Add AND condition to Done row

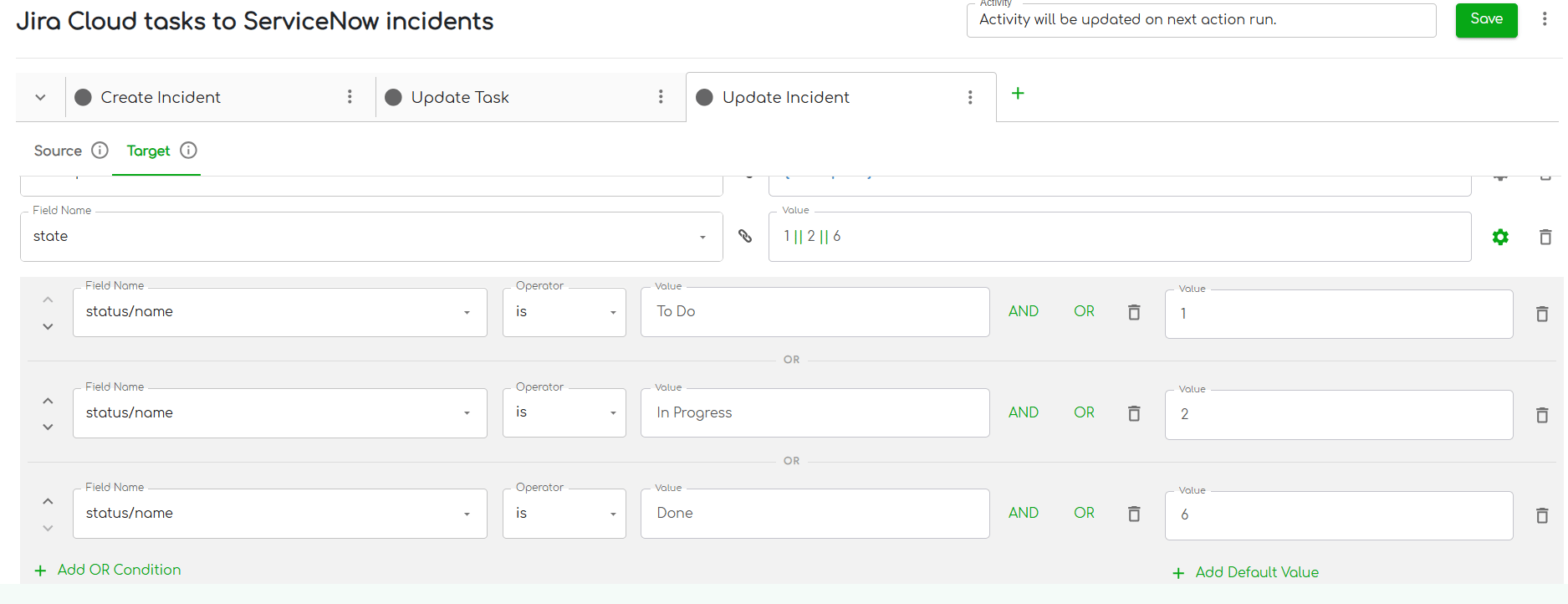[1024, 513]
